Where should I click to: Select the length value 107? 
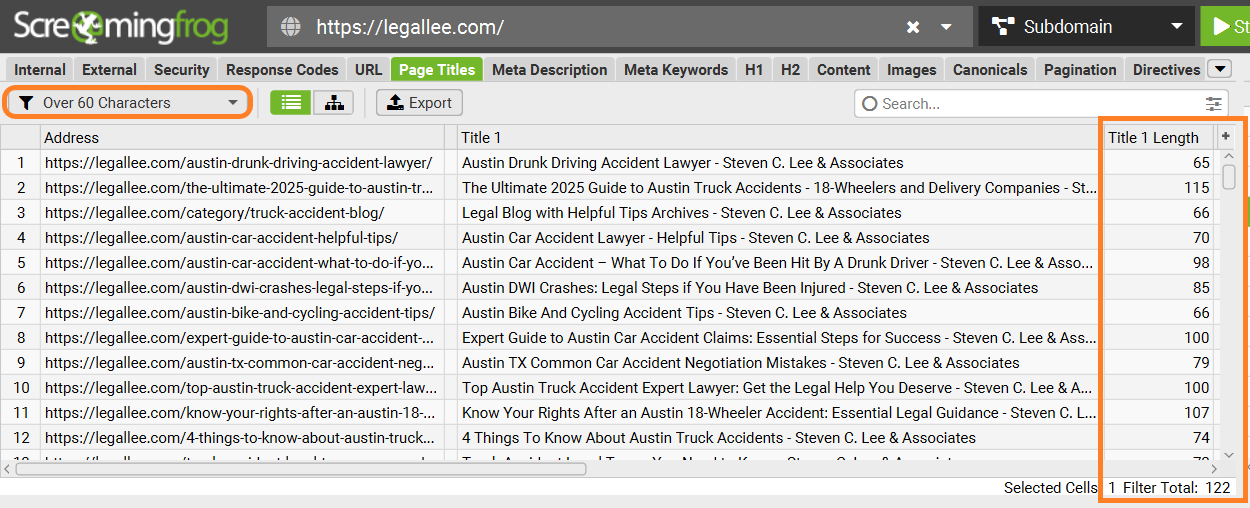click(x=1197, y=412)
